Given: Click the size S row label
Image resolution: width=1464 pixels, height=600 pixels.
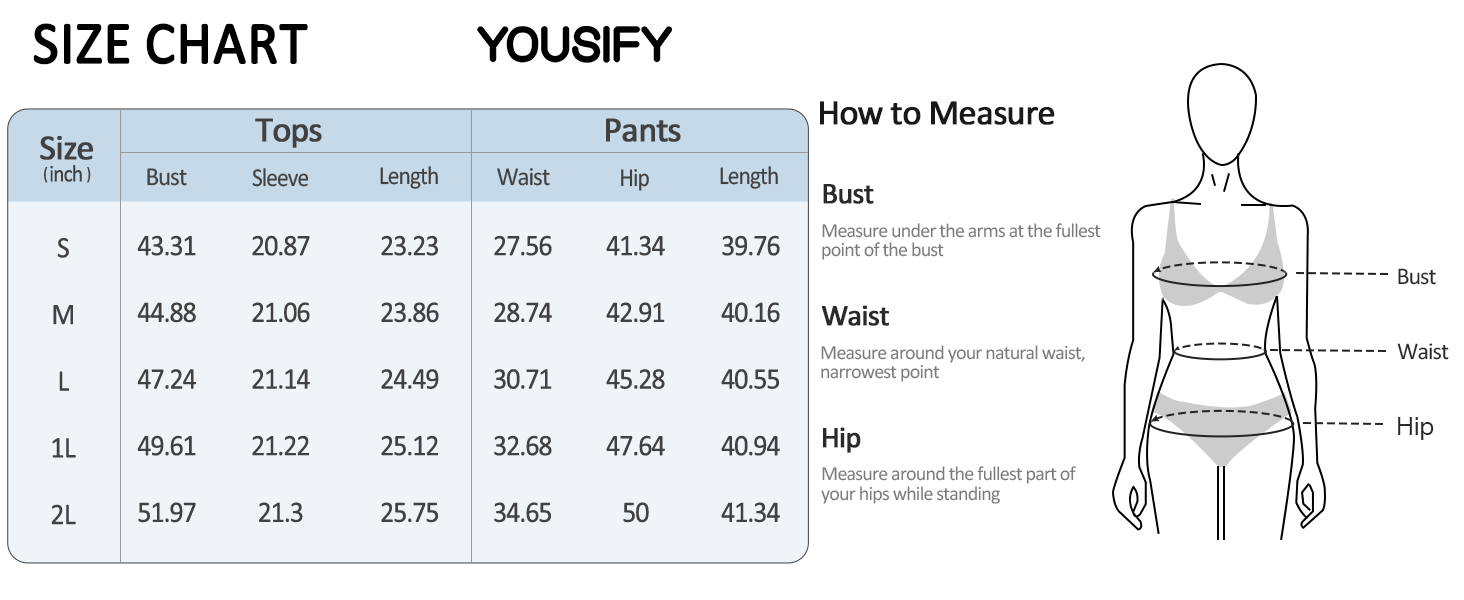Looking at the screenshot, I should pyautogui.click(x=63, y=248).
